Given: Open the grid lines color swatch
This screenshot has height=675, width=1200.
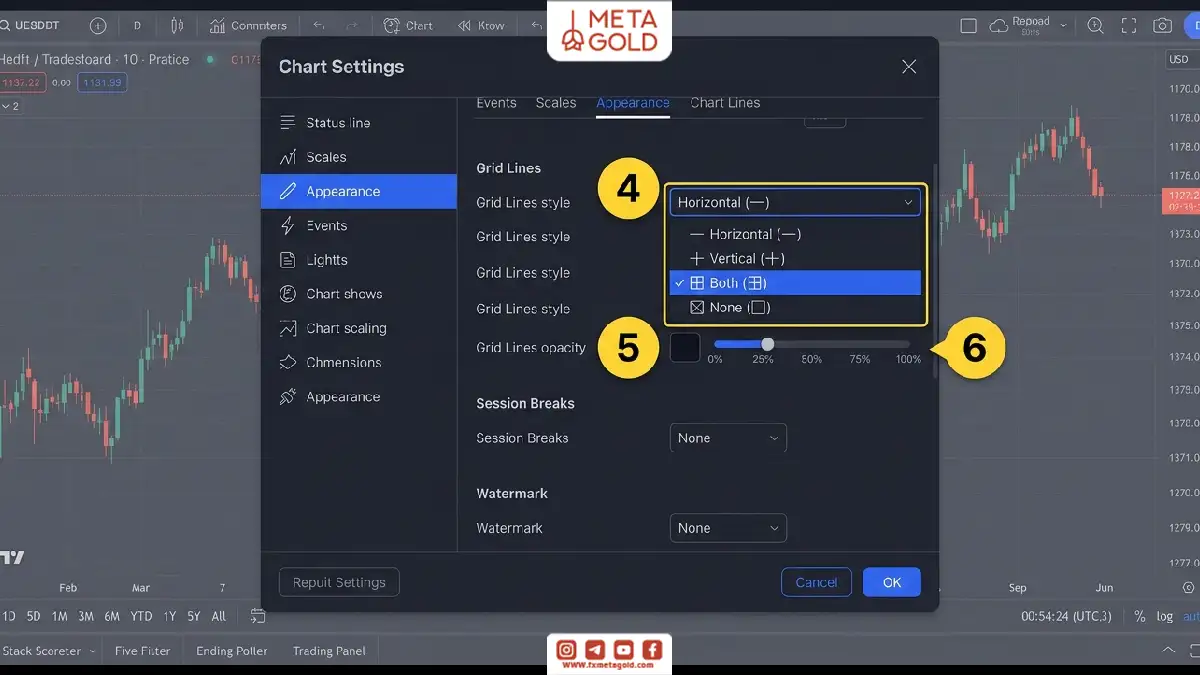Looking at the screenshot, I should click(685, 347).
